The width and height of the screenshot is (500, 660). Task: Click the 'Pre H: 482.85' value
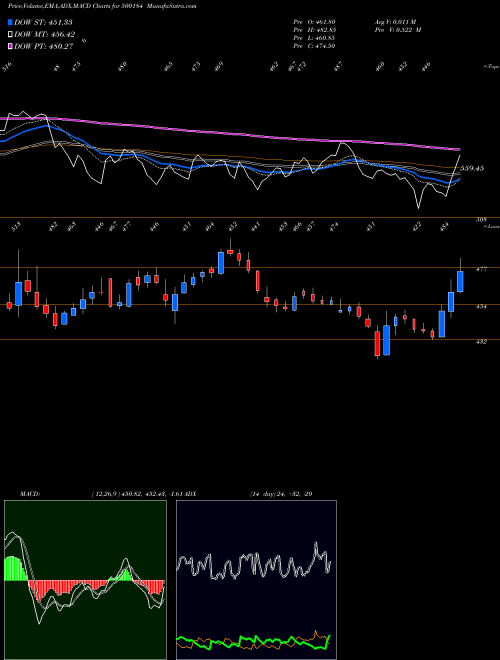click(314, 30)
